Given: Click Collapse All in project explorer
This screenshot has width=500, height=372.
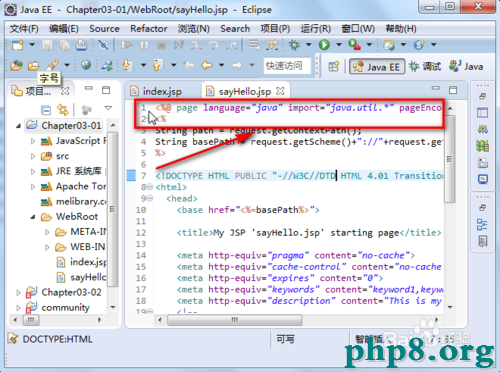Looking at the screenshot, I should tap(46, 109).
